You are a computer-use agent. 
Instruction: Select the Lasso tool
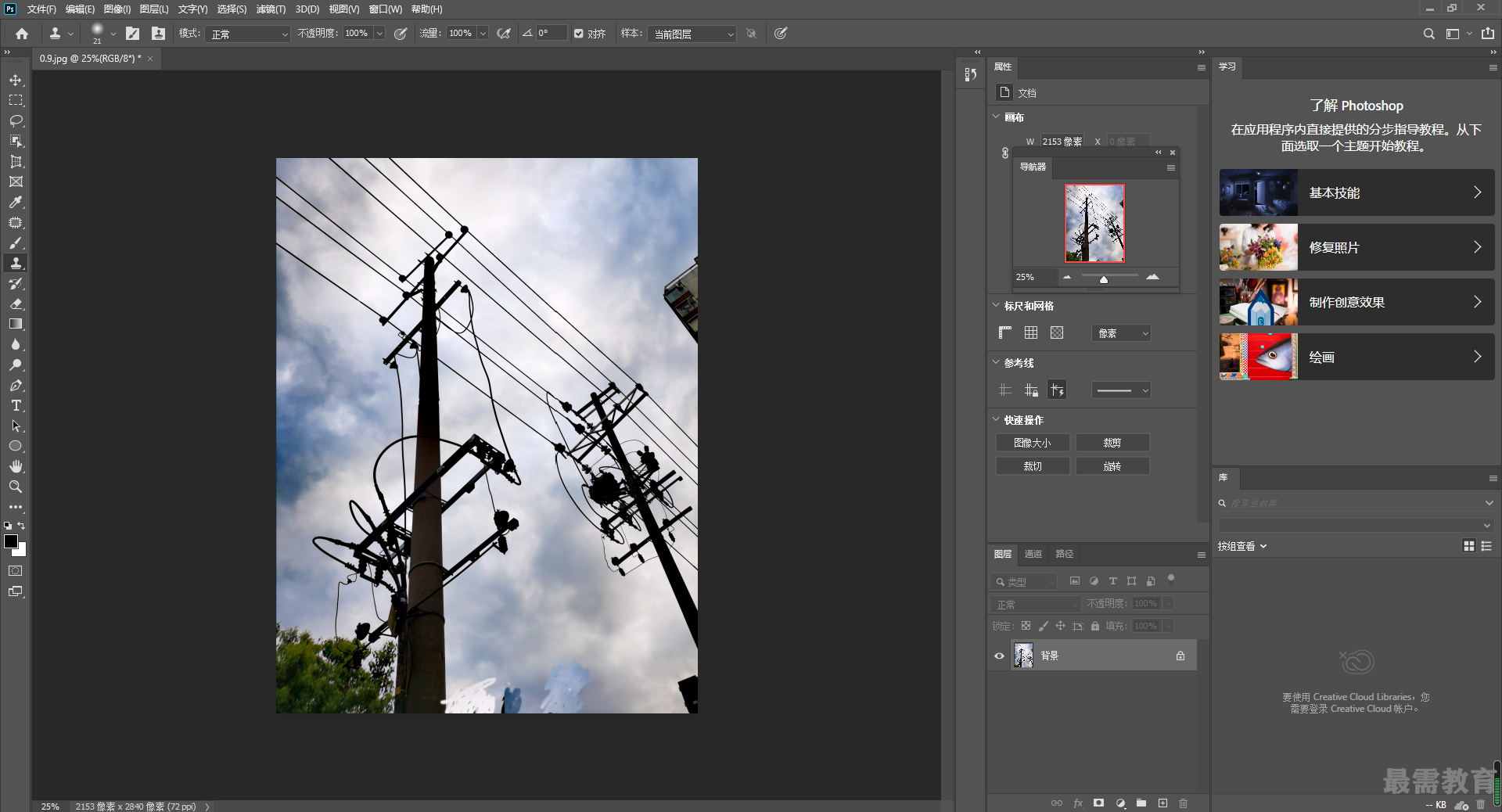click(x=16, y=120)
